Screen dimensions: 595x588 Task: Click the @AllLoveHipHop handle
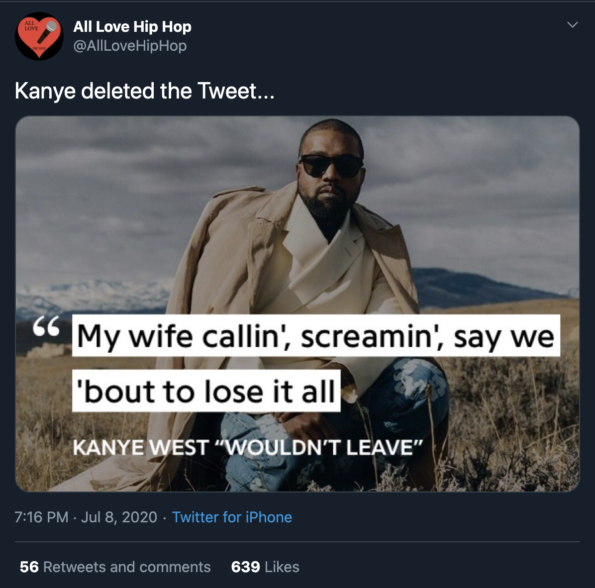pyautogui.click(x=130, y=46)
